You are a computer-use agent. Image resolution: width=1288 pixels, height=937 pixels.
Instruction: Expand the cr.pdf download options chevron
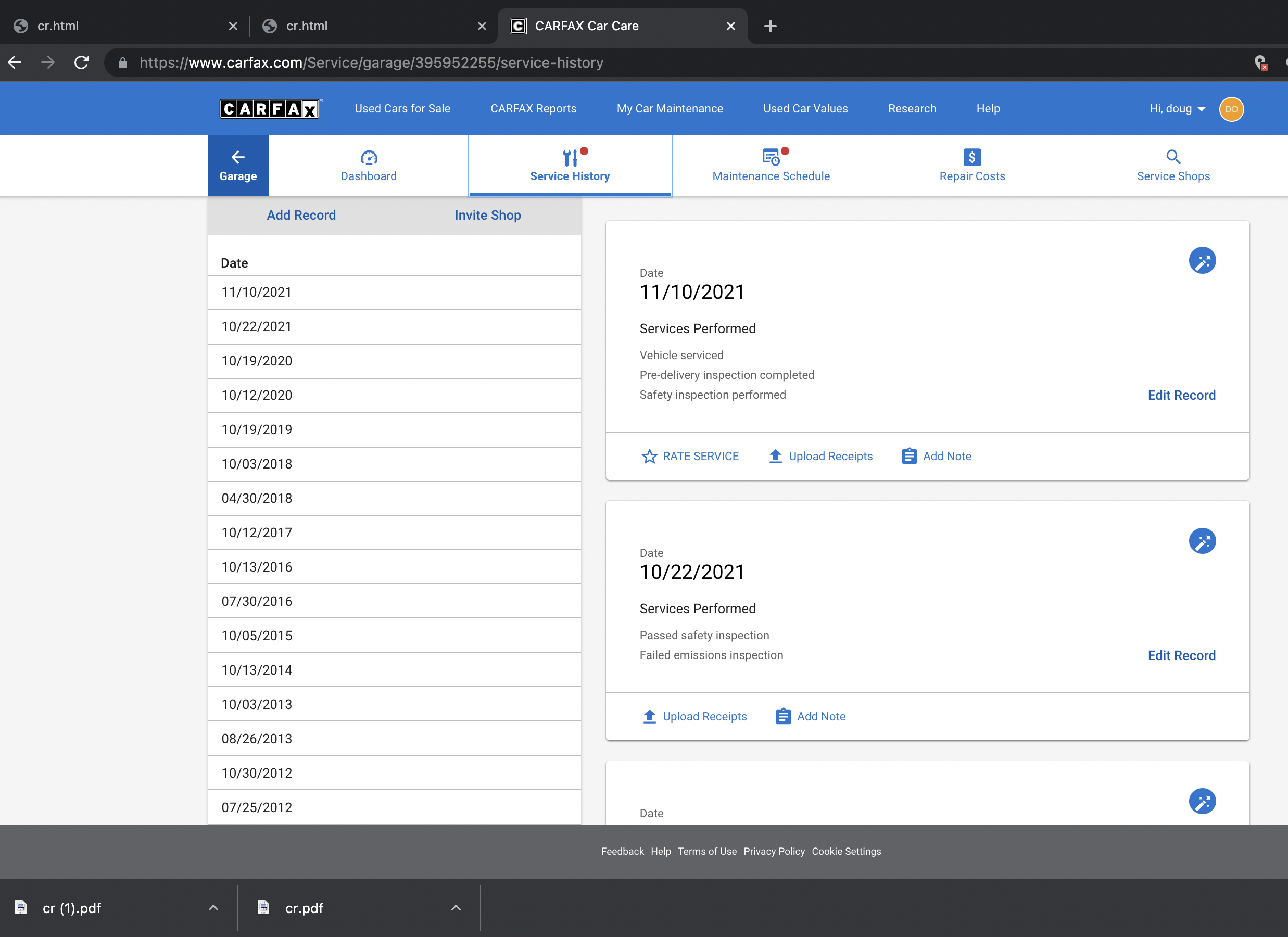click(x=456, y=908)
